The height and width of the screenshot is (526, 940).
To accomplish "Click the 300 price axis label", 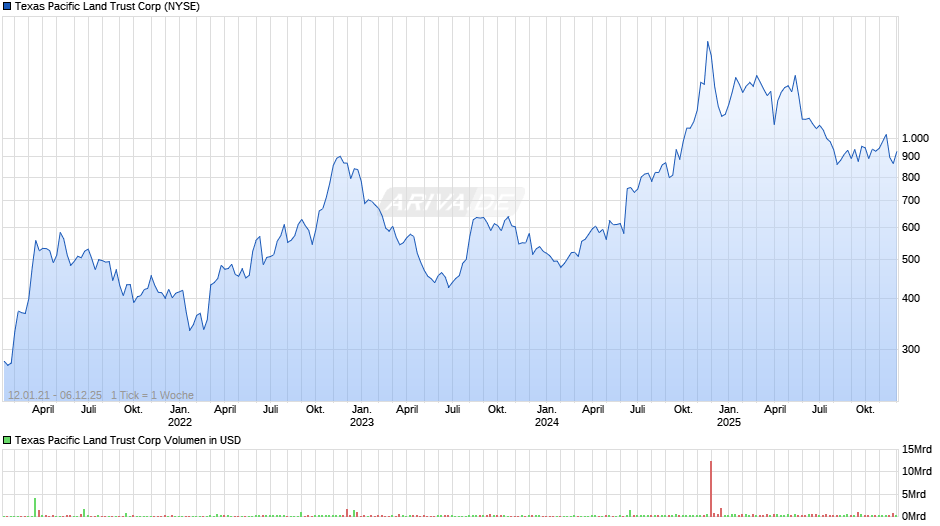I will click(x=911, y=350).
